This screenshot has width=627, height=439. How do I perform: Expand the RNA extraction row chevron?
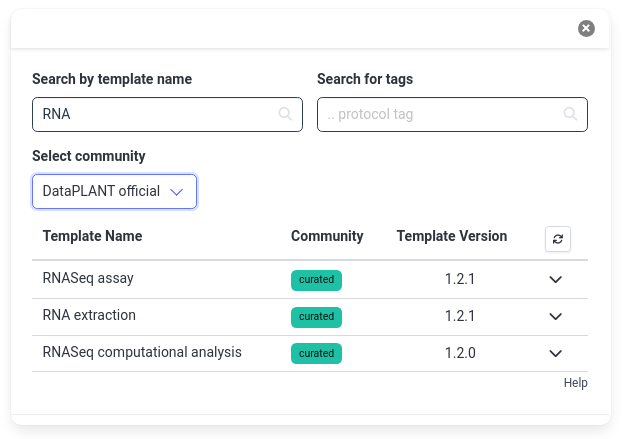tap(555, 317)
